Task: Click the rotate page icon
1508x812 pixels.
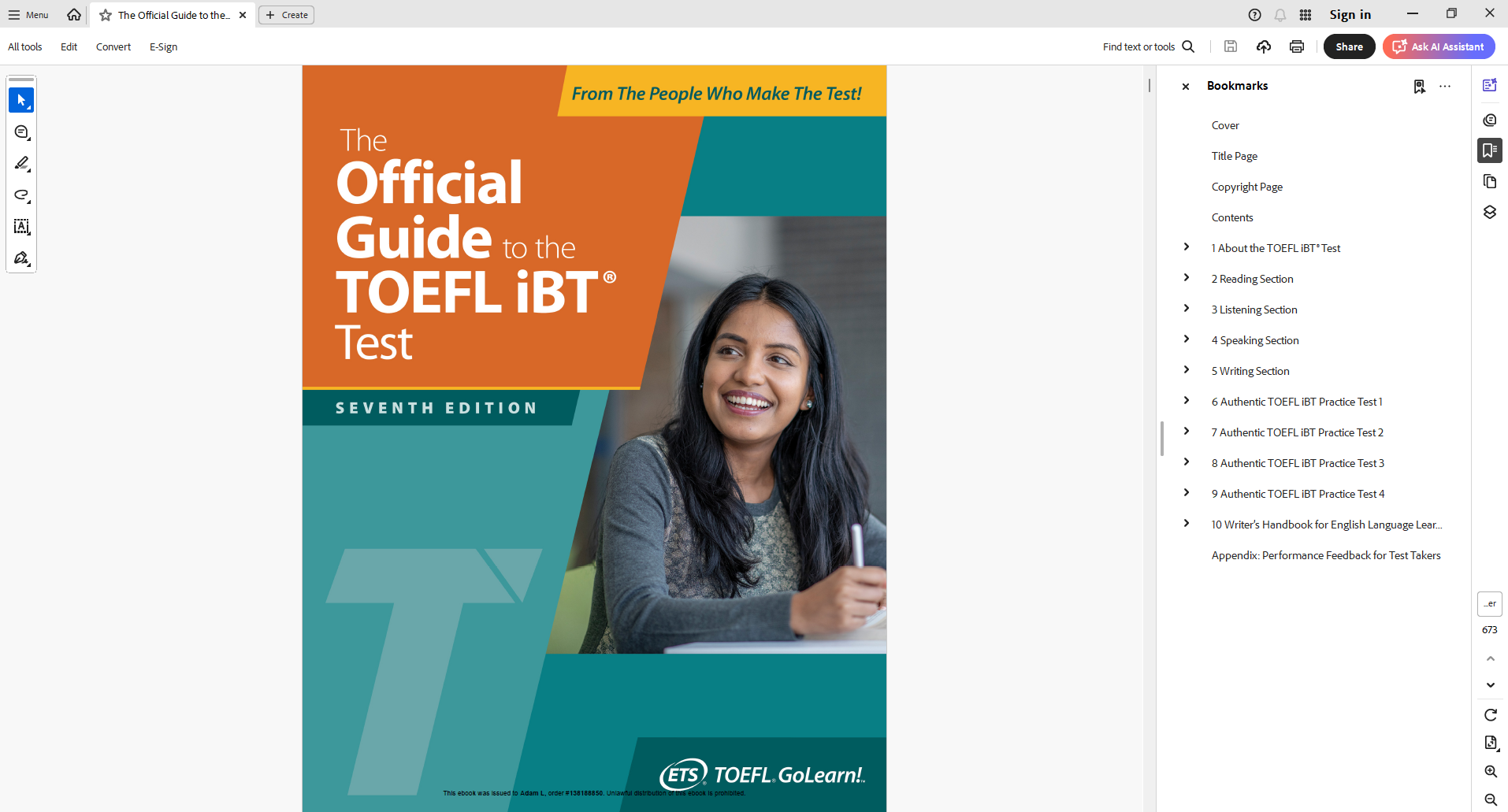Action: click(x=1490, y=715)
